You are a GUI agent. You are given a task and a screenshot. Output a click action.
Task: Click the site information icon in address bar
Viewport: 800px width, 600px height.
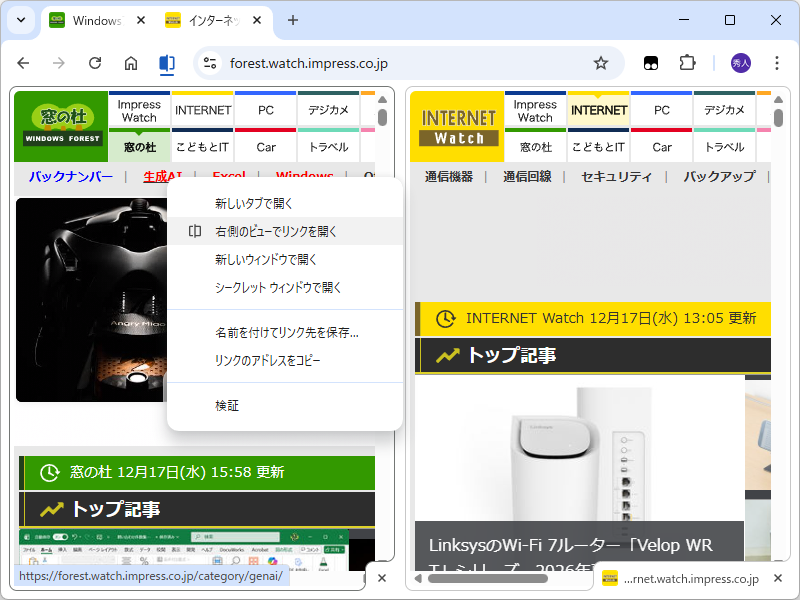coord(210,62)
